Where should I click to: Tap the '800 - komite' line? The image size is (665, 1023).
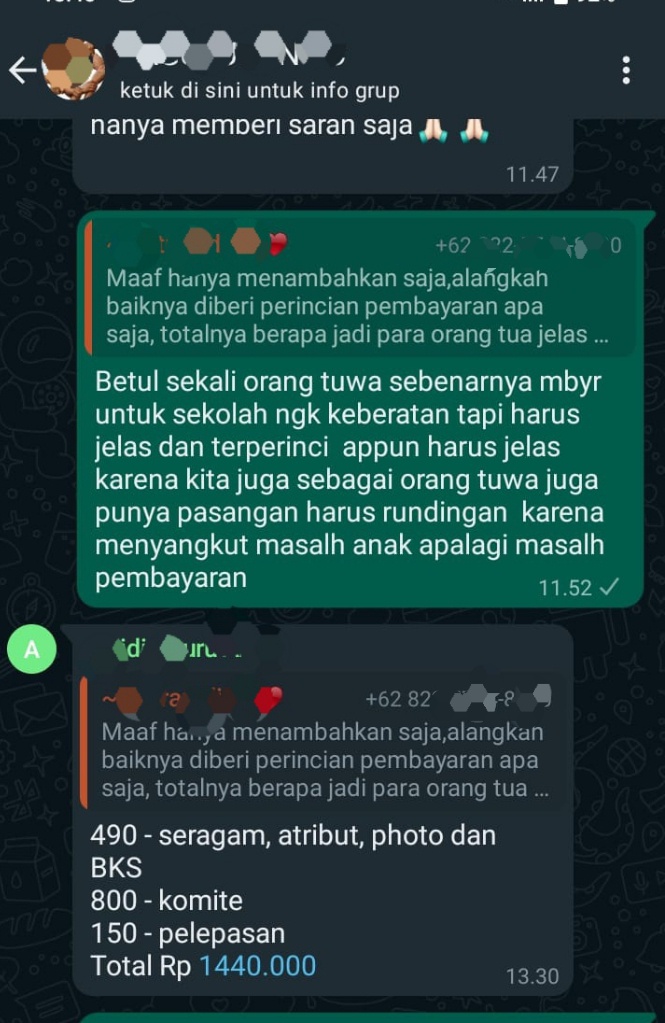pyautogui.click(x=166, y=900)
